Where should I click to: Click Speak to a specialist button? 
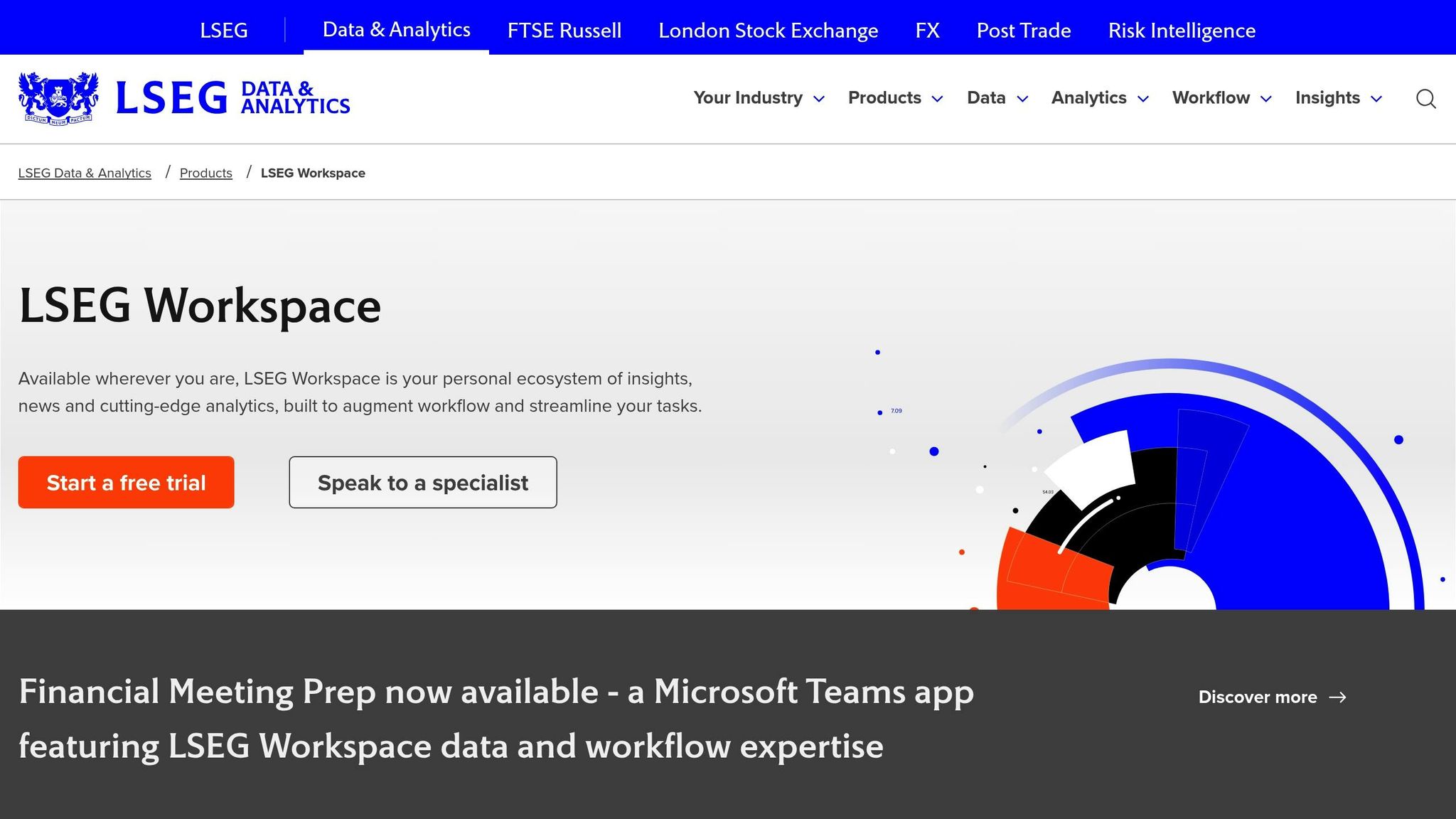[x=422, y=482]
